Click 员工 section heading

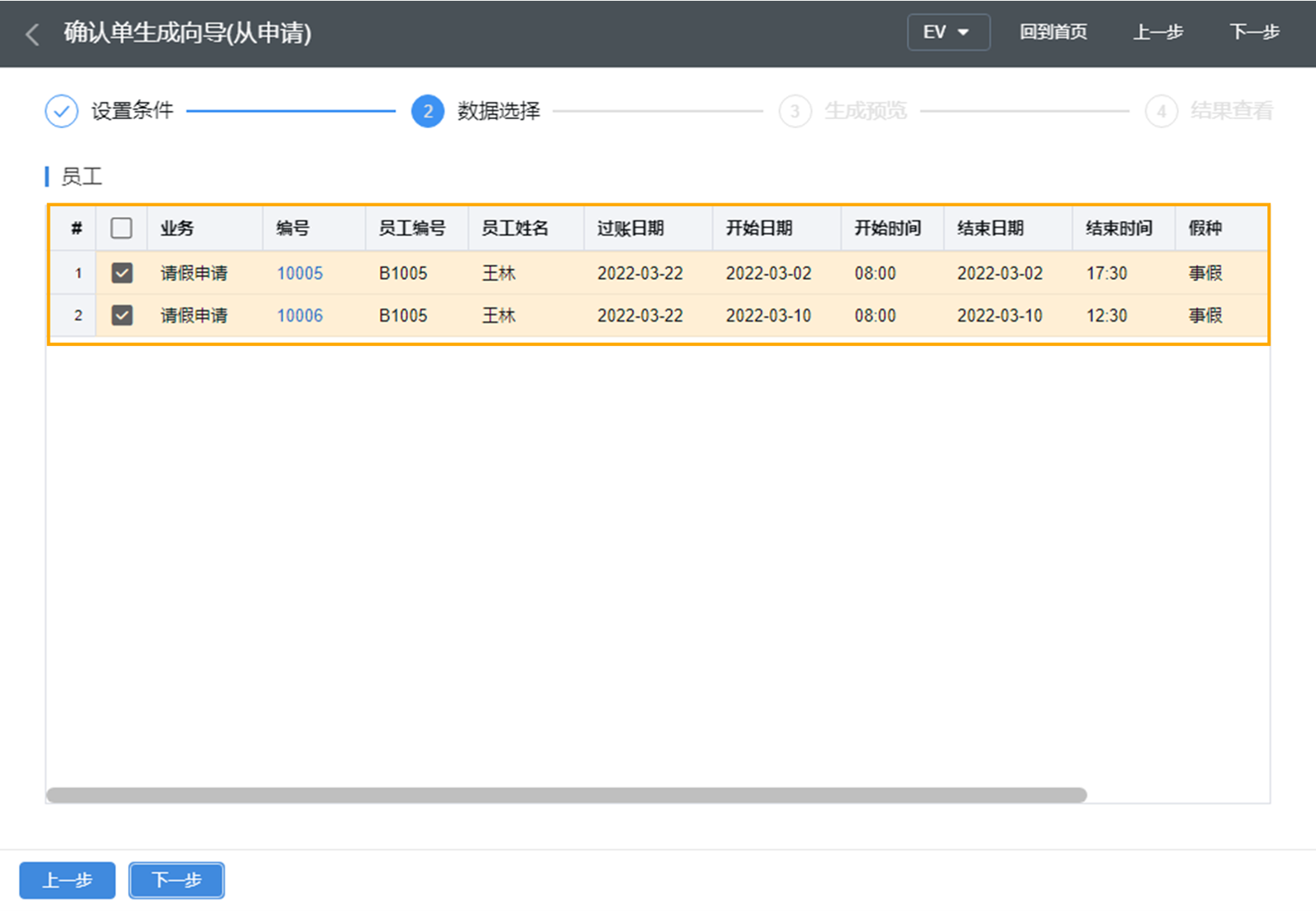[x=81, y=176]
